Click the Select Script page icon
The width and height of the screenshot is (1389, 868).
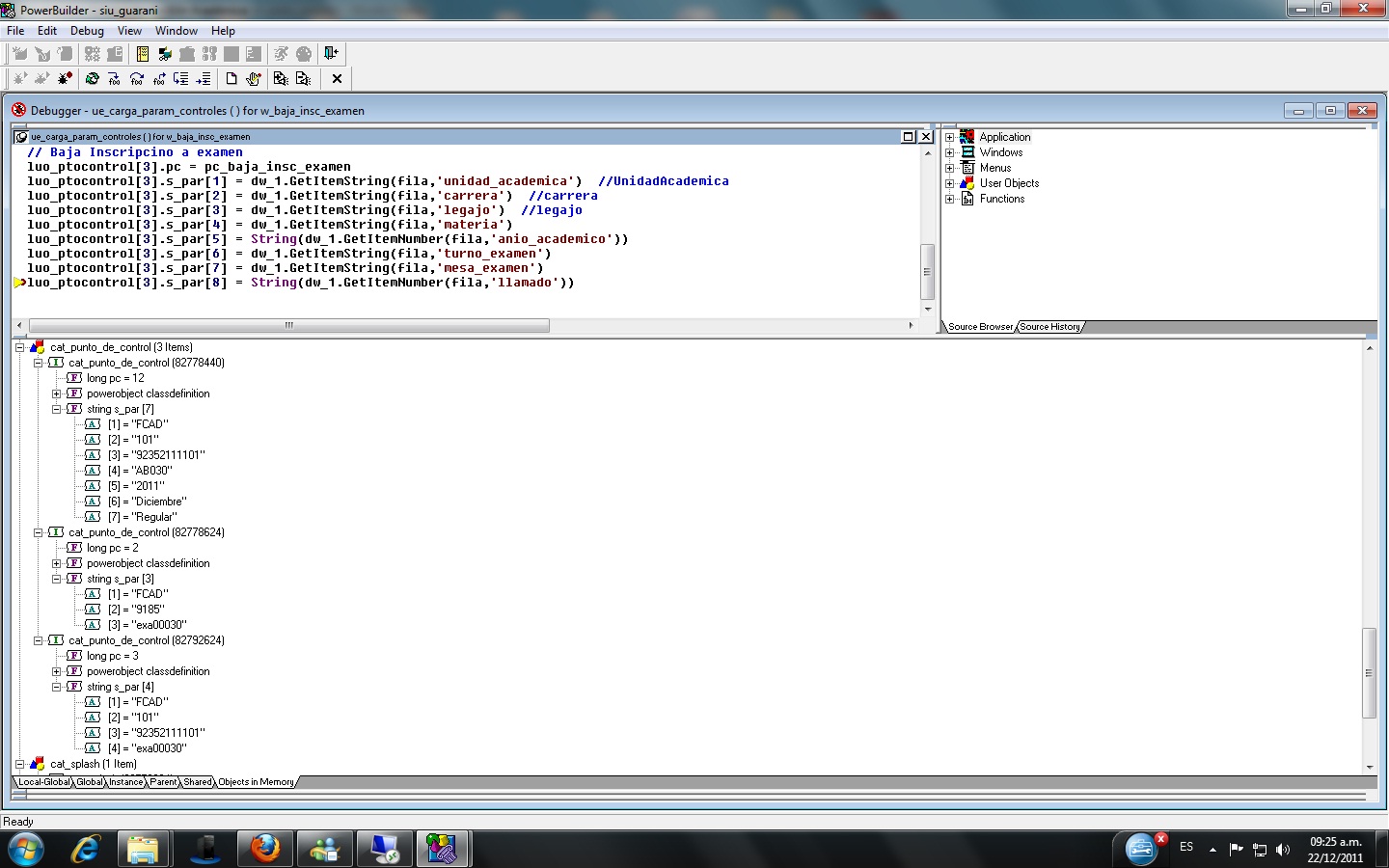click(x=231, y=79)
